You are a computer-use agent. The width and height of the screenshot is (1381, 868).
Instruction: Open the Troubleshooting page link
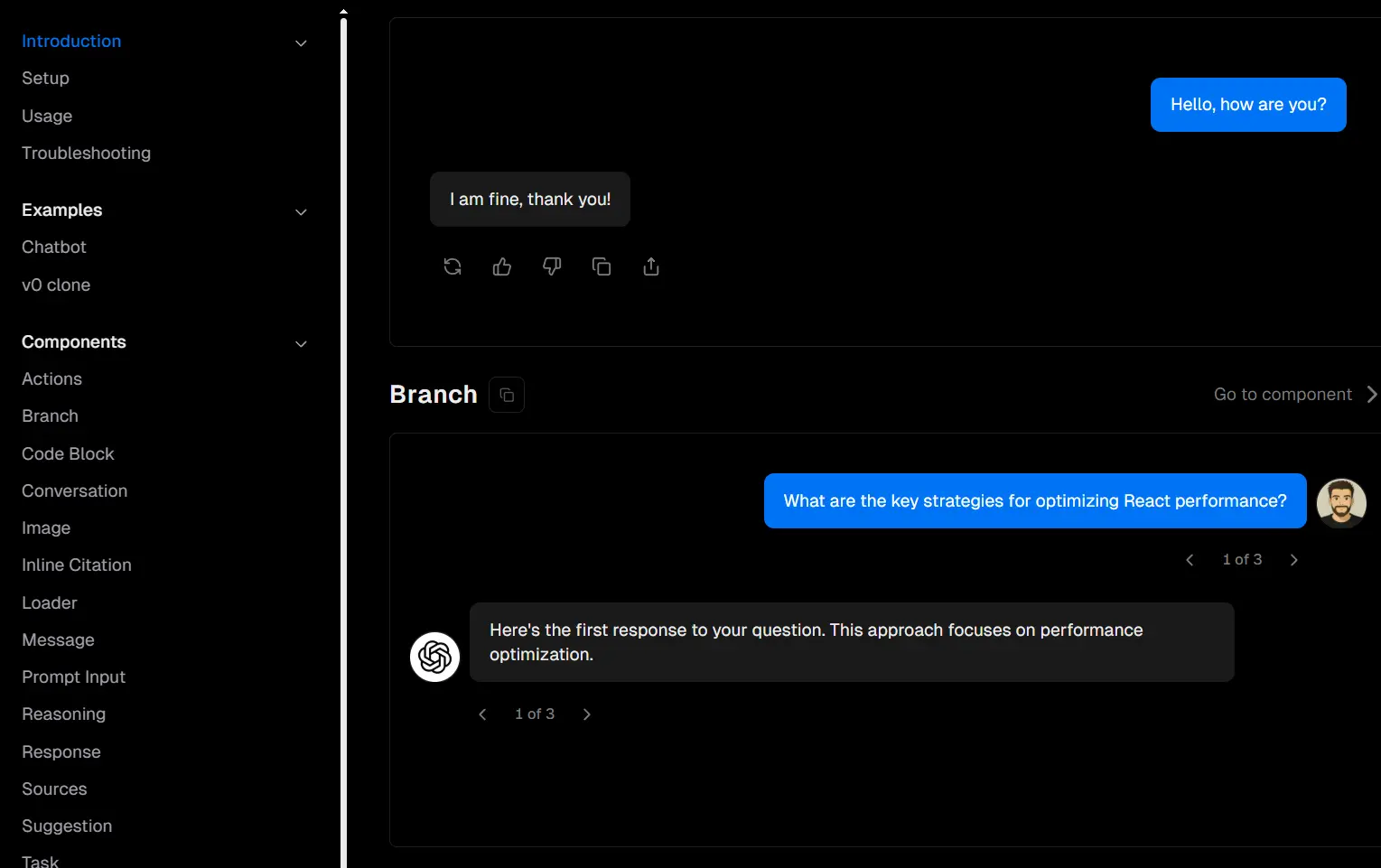coord(86,154)
